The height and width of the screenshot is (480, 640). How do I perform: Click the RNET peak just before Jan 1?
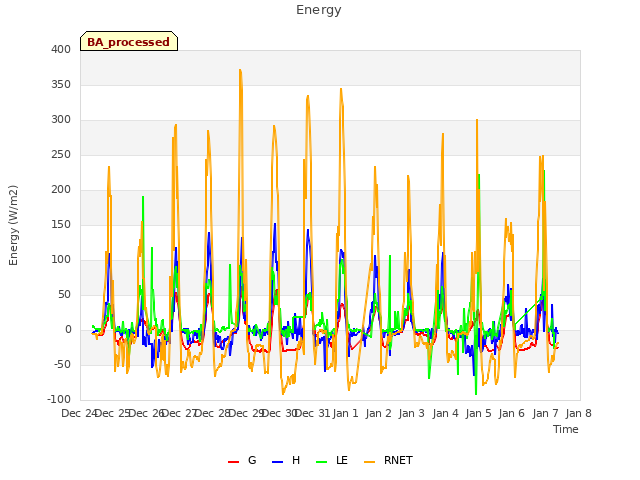(x=341, y=89)
